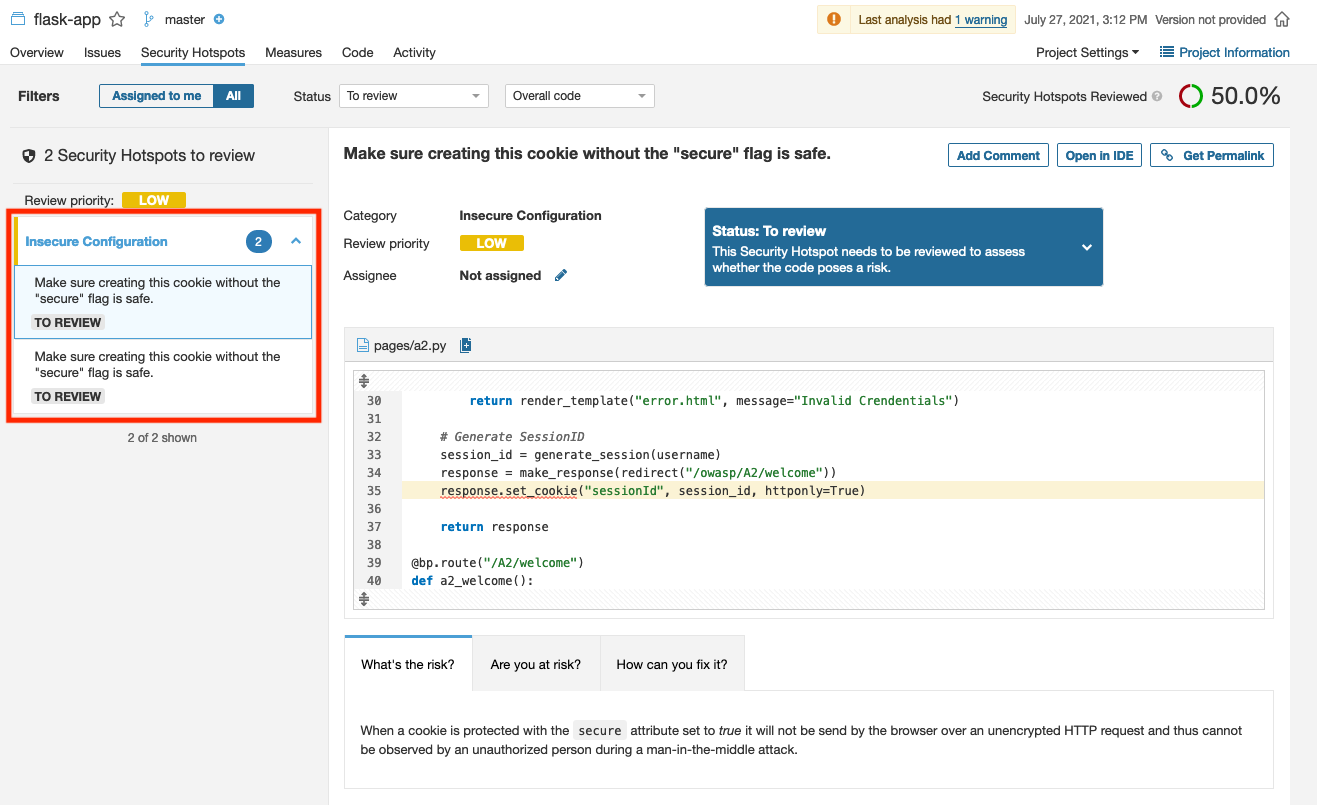
Task: Open the Project Information link
Action: tap(1234, 52)
